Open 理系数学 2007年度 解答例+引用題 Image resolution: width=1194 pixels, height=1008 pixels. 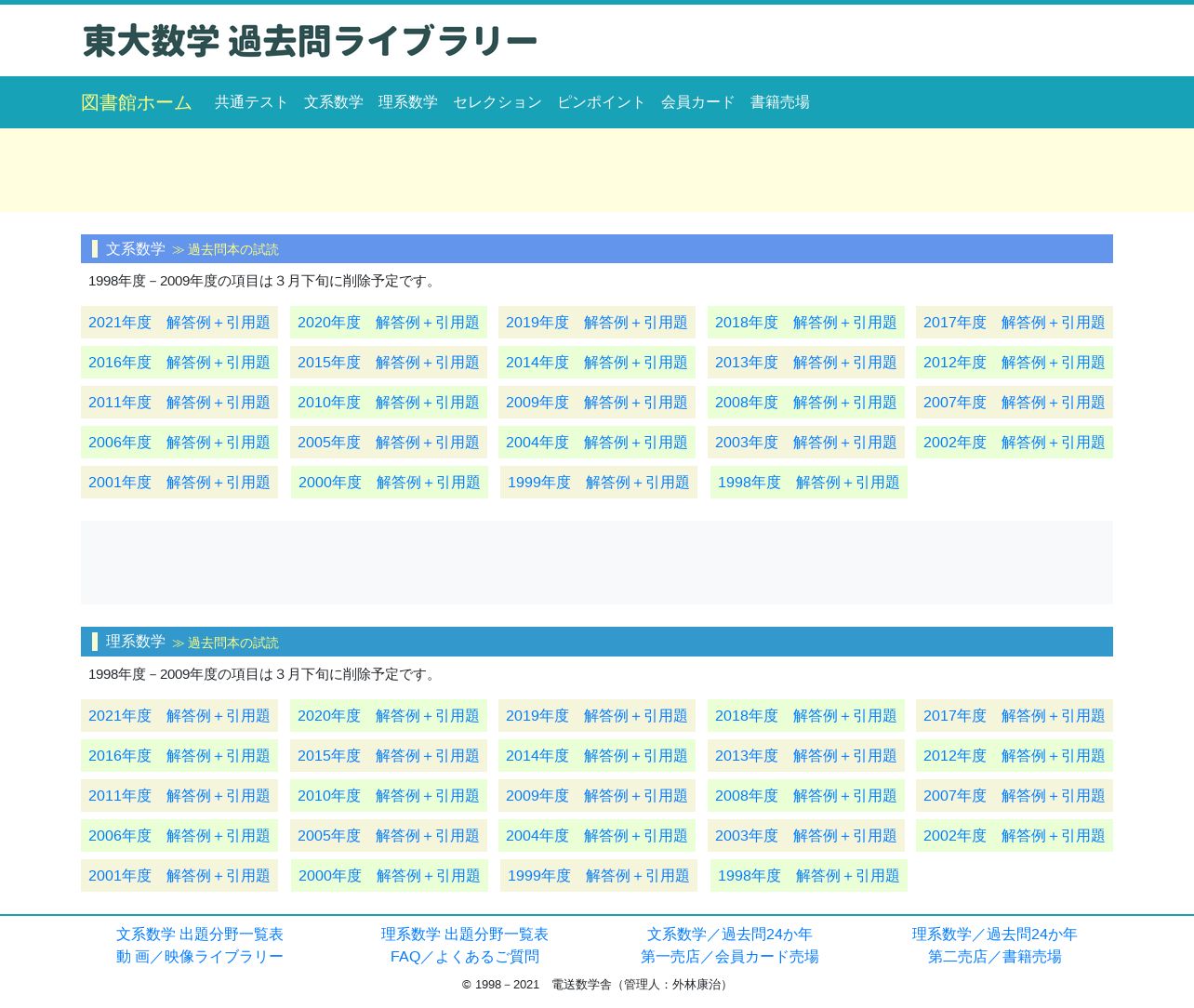(x=1015, y=796)
